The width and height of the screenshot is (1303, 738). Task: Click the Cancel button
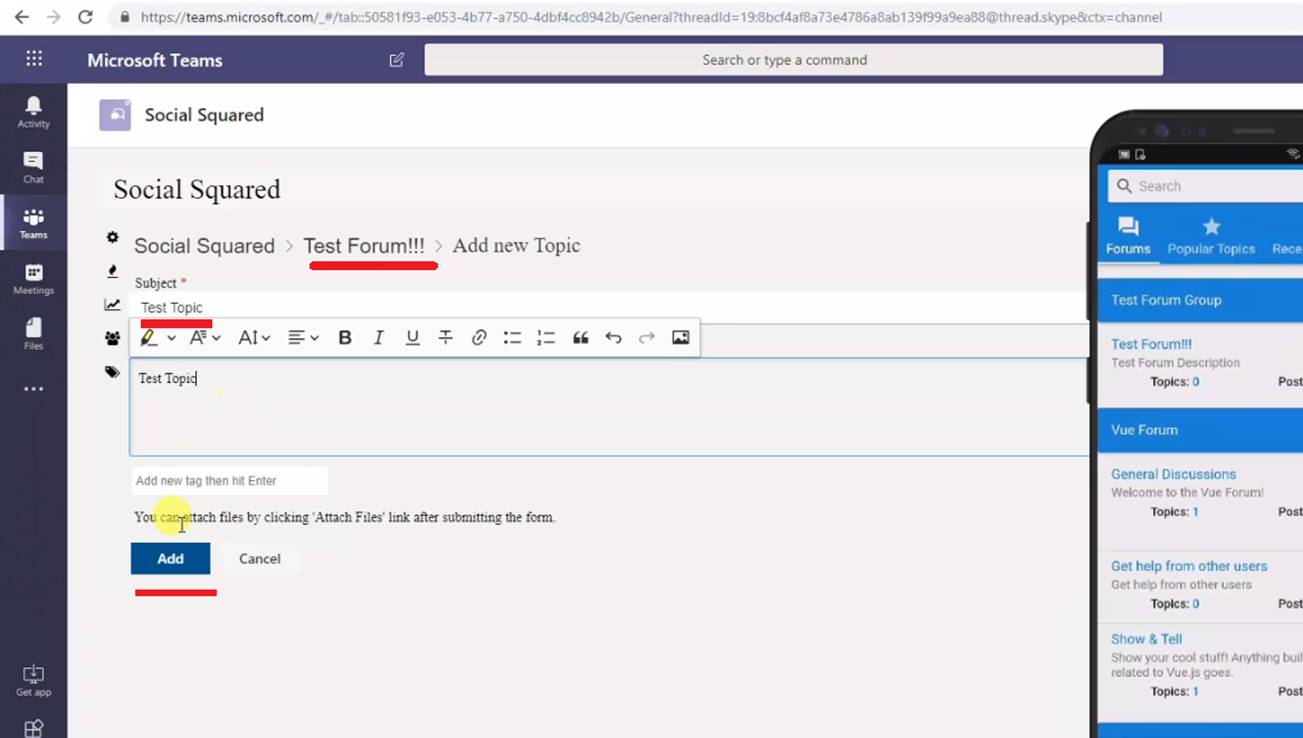point(260,558)
